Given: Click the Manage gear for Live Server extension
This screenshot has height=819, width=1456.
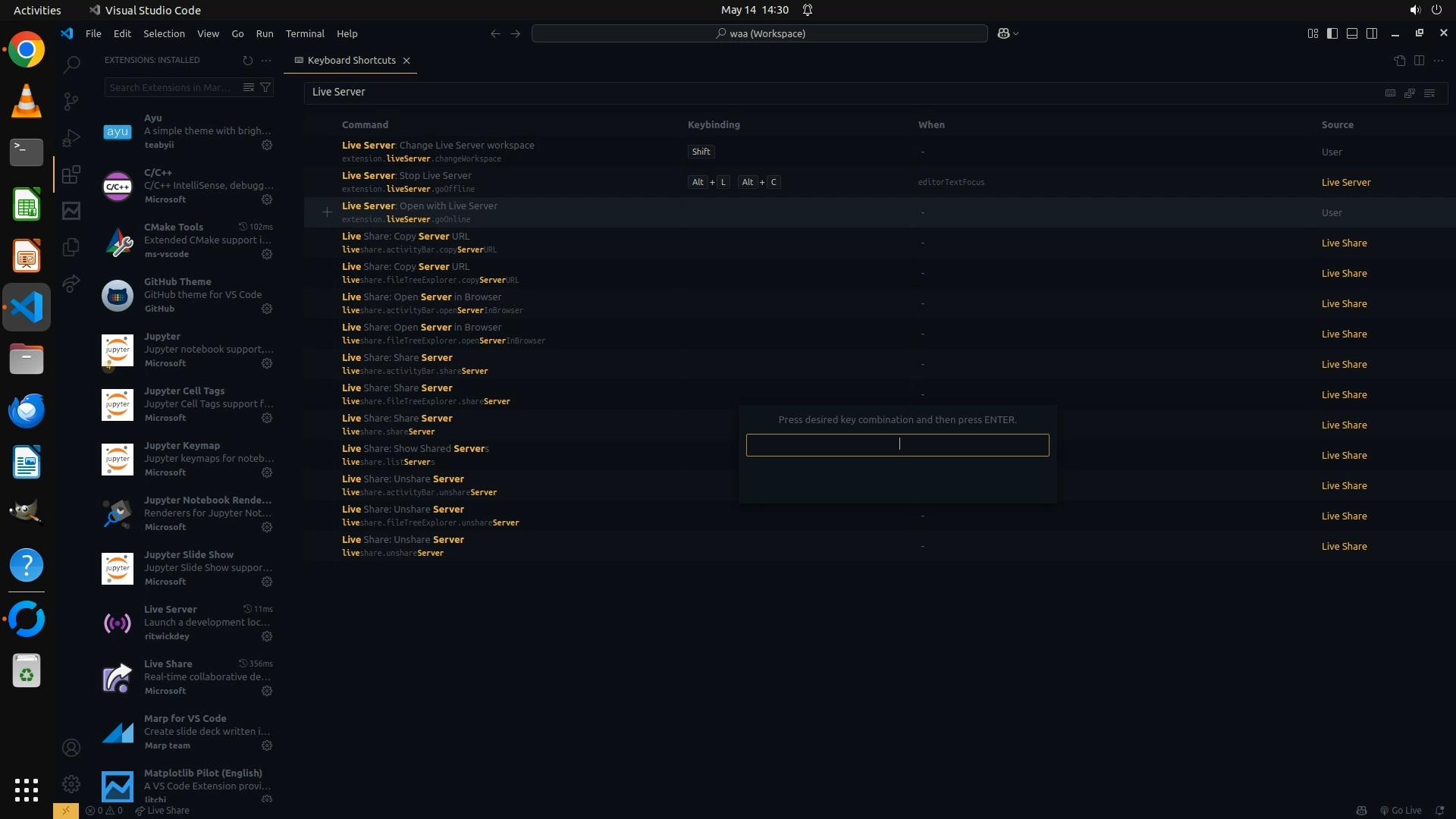Looking at the screenshot, I should (x=267, y=636).
